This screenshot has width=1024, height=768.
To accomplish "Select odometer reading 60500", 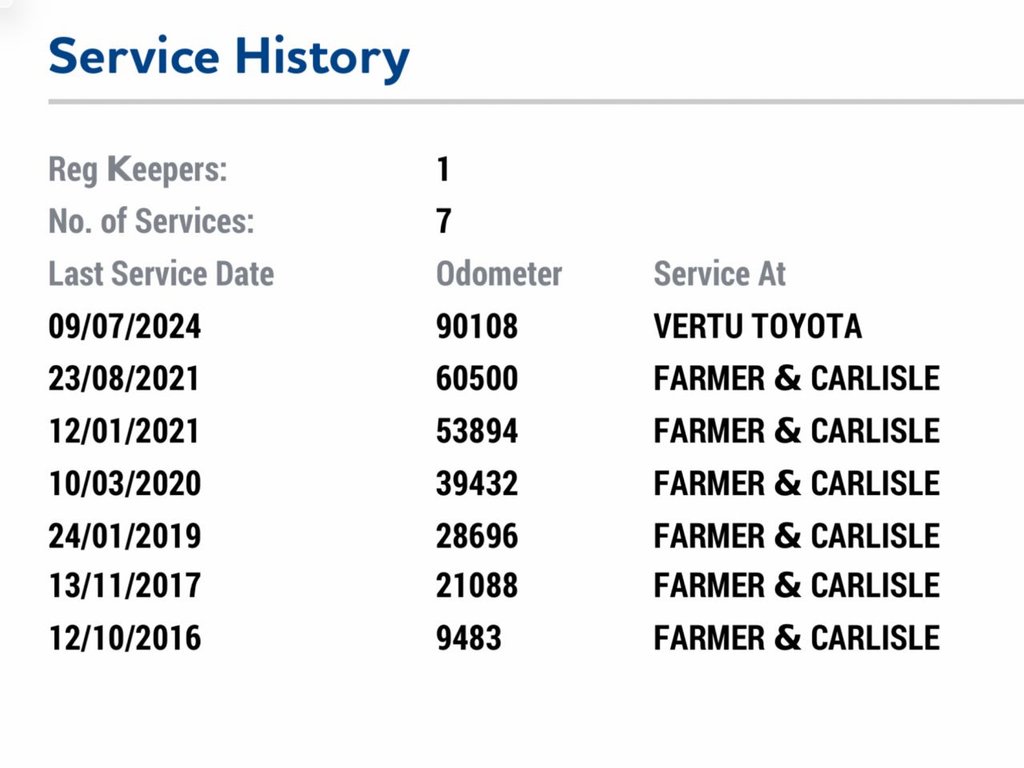I will coord(477,379).
